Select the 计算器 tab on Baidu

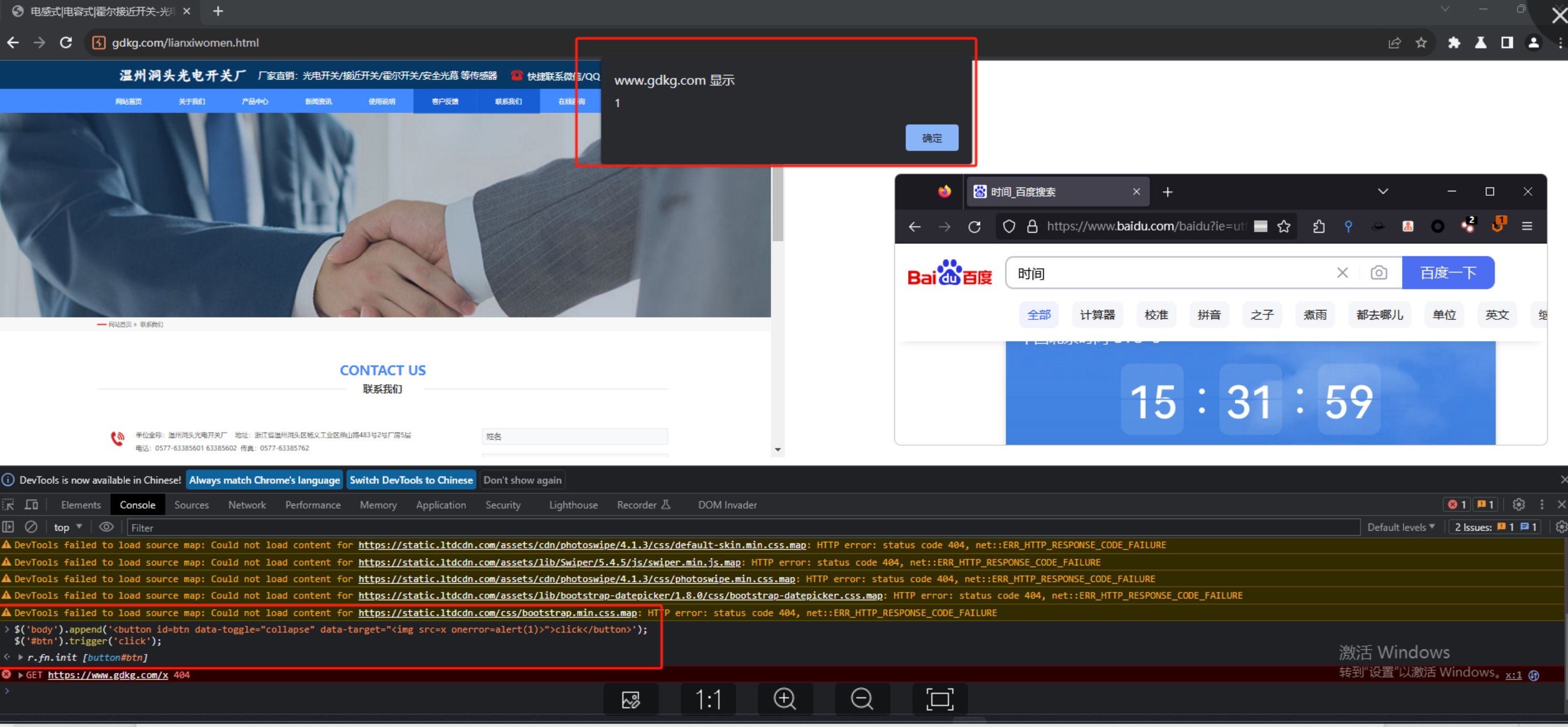[1097, 314]
